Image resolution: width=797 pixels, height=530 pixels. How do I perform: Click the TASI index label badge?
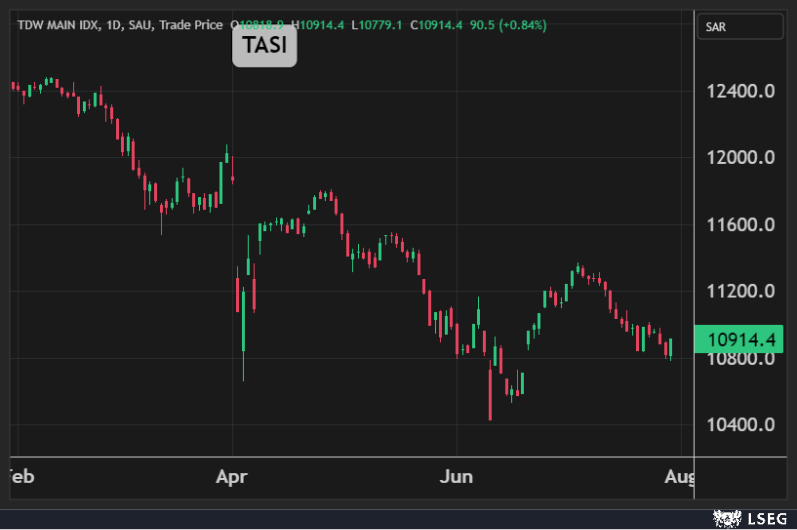coord(264,46)
